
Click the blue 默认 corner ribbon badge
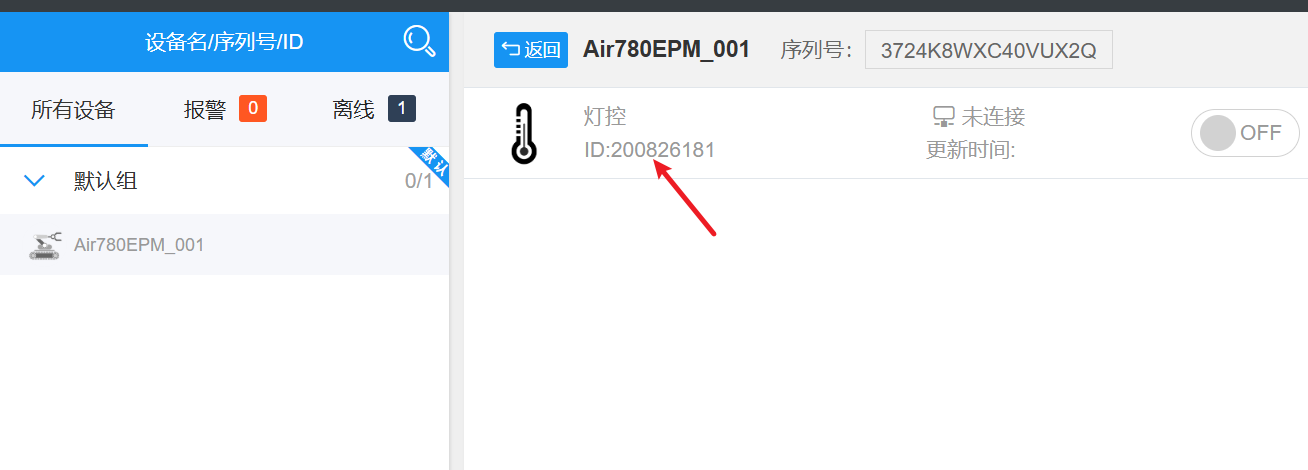pos(430,165)
